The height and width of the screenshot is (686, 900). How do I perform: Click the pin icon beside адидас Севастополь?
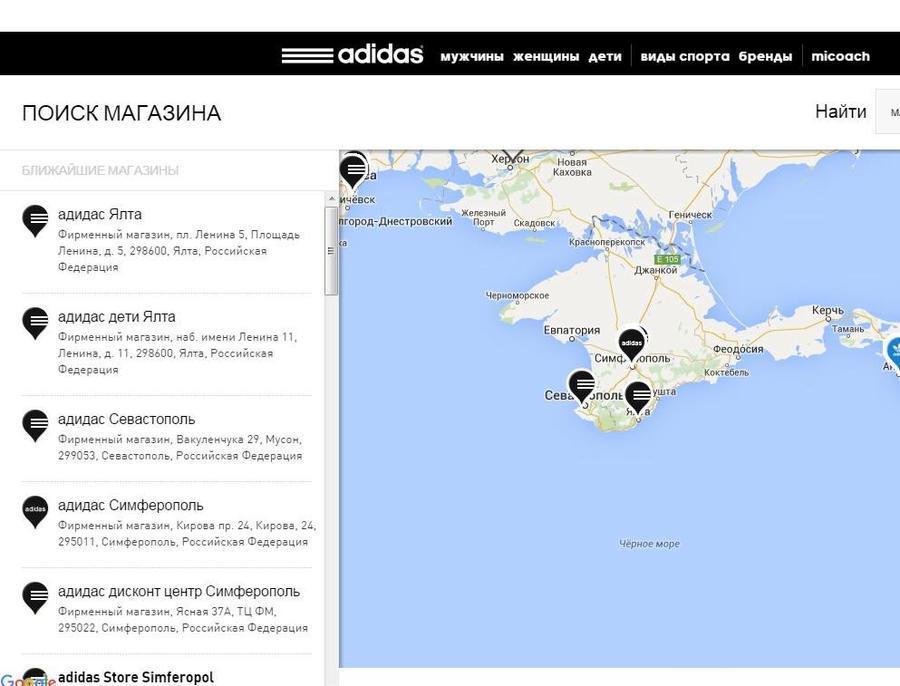pyautogui.click(x=35, y=425)
